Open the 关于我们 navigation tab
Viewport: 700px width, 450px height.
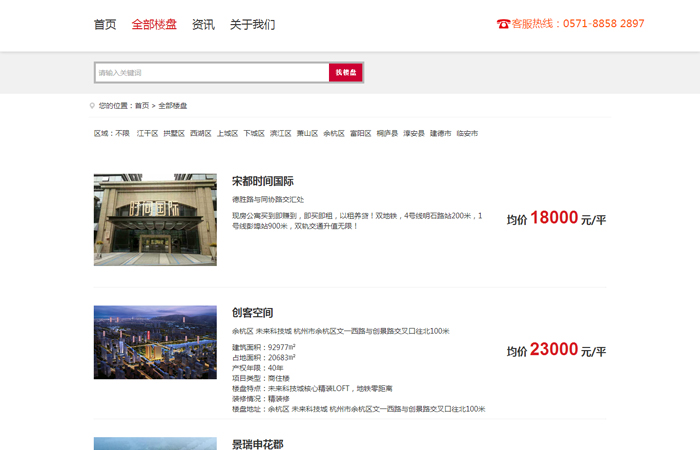[252, 25]
